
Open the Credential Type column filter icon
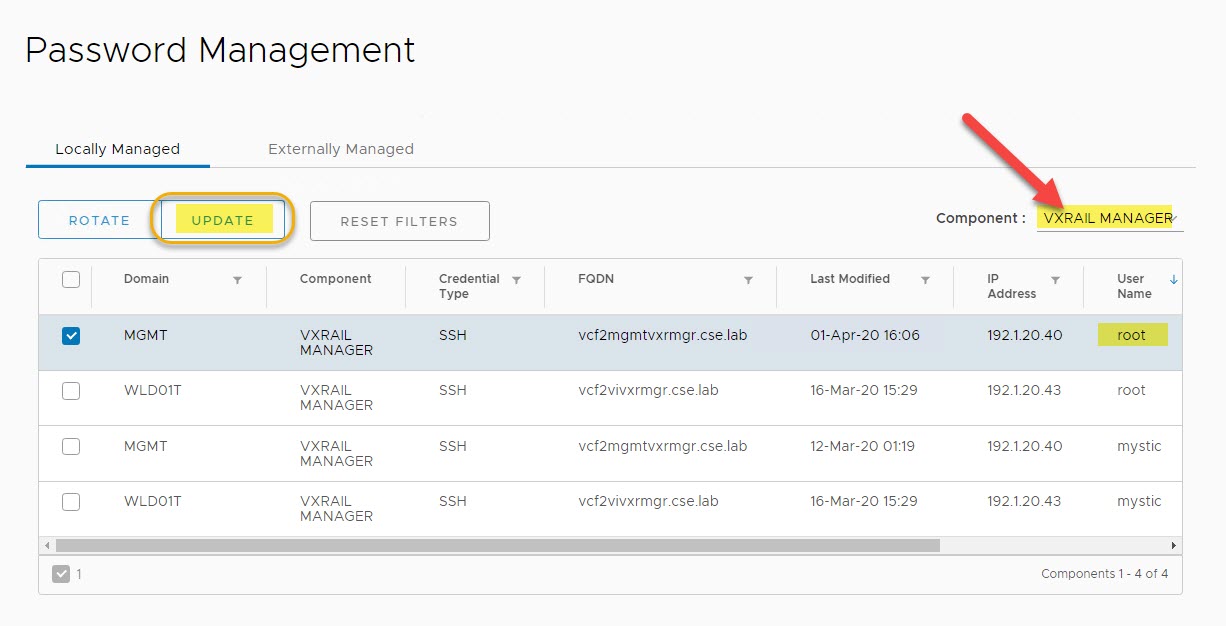pos(516,281)
